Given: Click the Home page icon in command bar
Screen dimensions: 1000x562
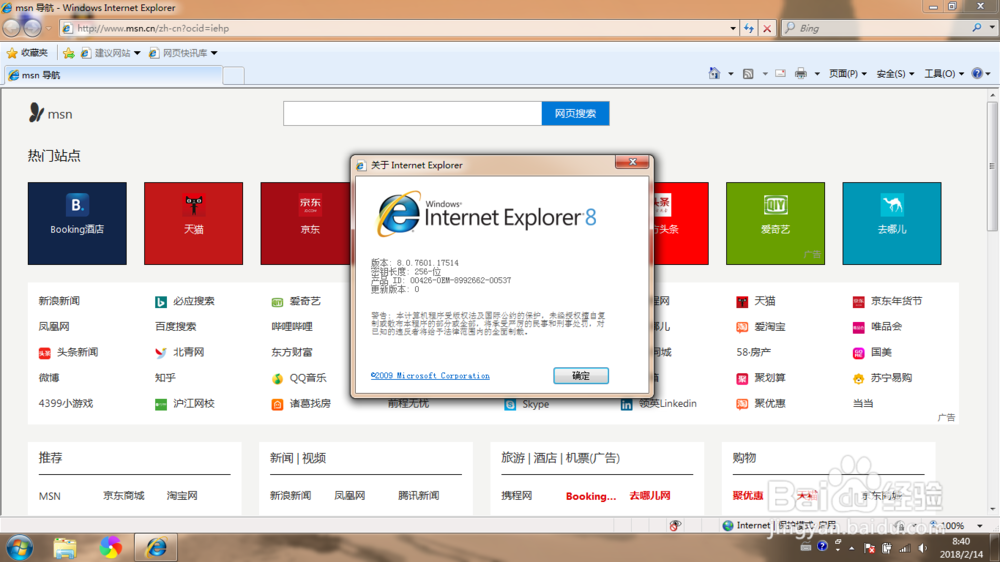Looking at the screenshot, I should pyautogui.click(x=714, y=73).
